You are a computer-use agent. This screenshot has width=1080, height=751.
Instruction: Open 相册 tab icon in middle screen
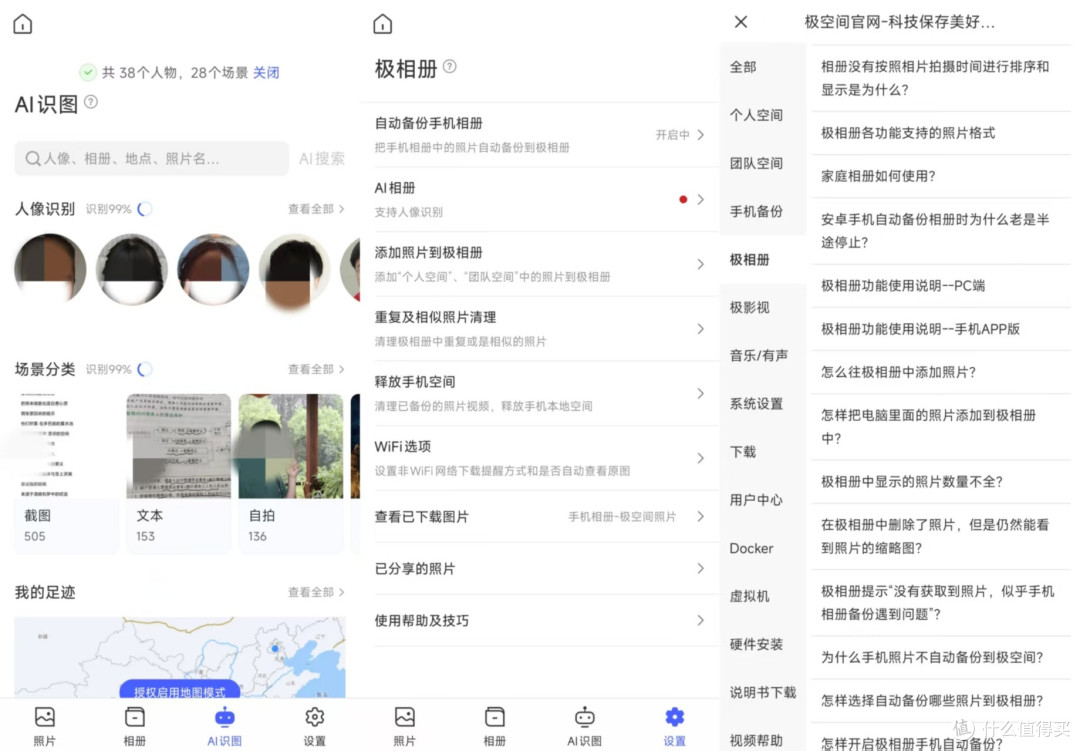click(x=495, y=717)
